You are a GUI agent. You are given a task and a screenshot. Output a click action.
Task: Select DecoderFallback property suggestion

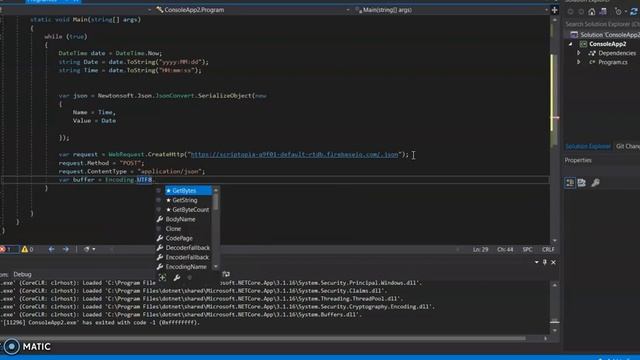[187, 248]
